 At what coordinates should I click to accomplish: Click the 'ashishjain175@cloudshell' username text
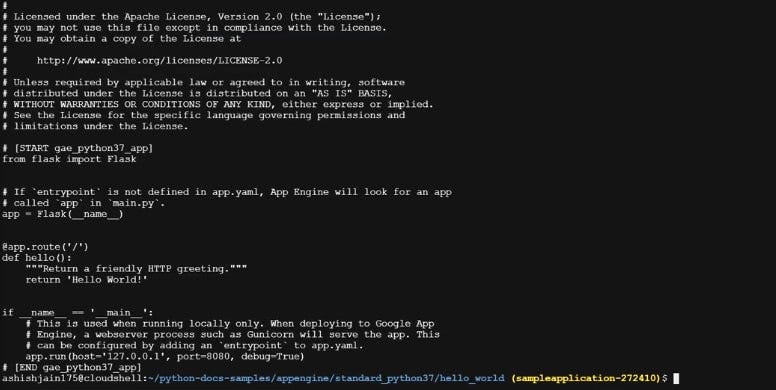(73, 378)
